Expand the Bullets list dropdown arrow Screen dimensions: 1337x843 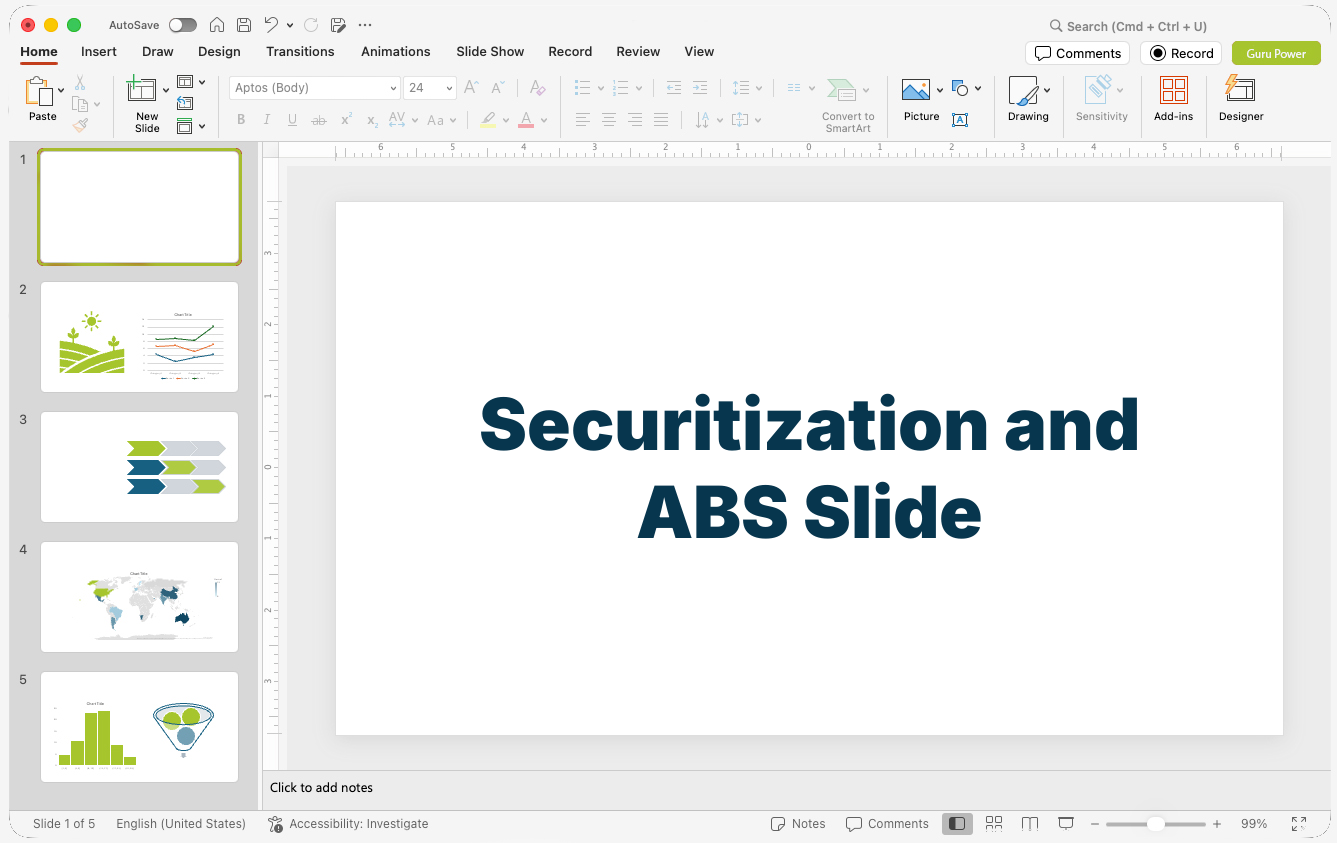[600, 88]
